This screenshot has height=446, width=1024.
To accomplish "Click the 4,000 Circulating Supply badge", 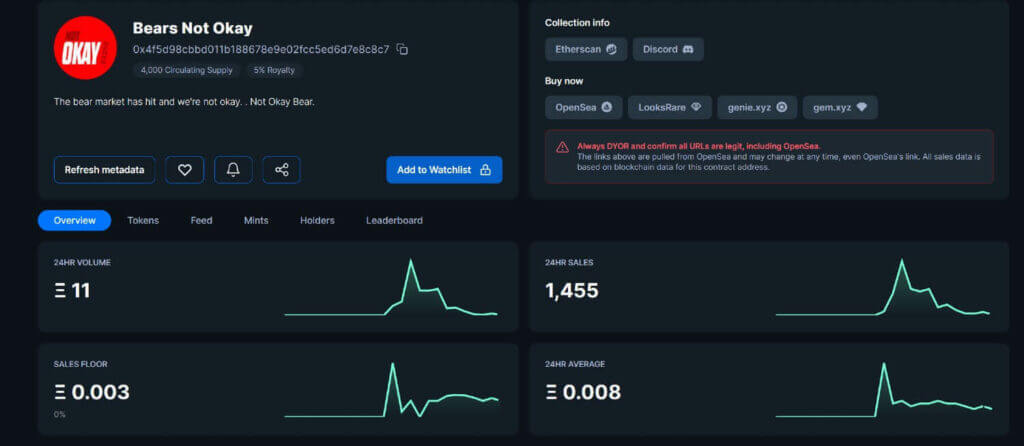I will (187, 70).
